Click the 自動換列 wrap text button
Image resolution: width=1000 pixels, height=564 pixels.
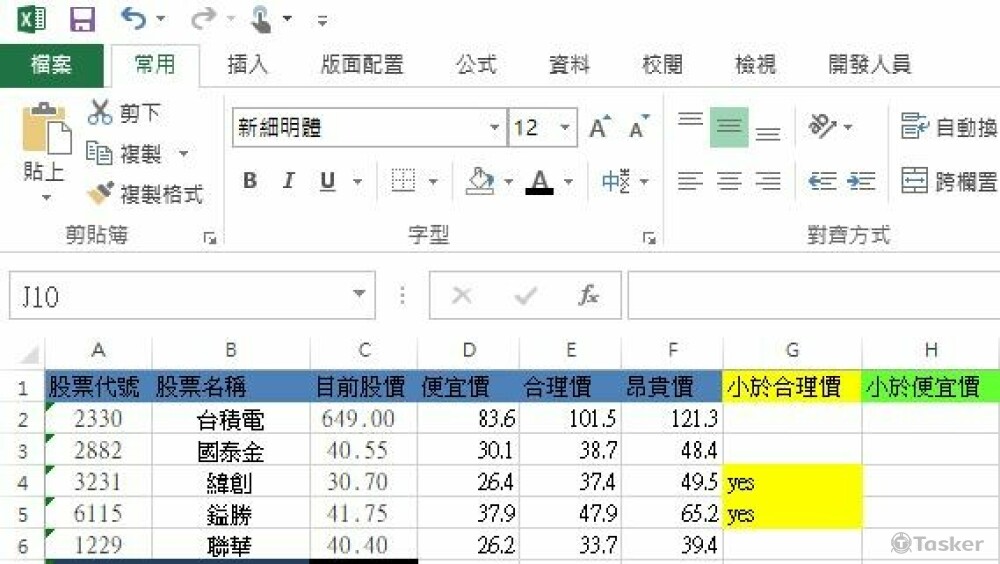[949, 127]
